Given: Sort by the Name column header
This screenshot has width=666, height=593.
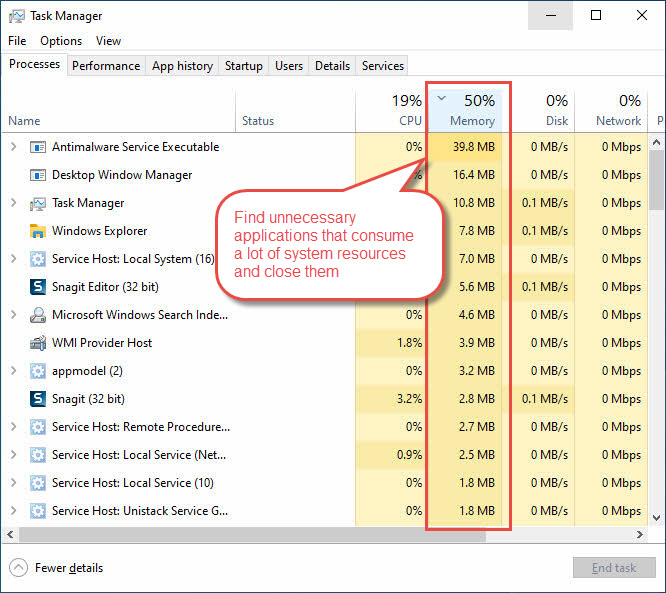Looking at the screenshot, I should [x=119, y=111].
